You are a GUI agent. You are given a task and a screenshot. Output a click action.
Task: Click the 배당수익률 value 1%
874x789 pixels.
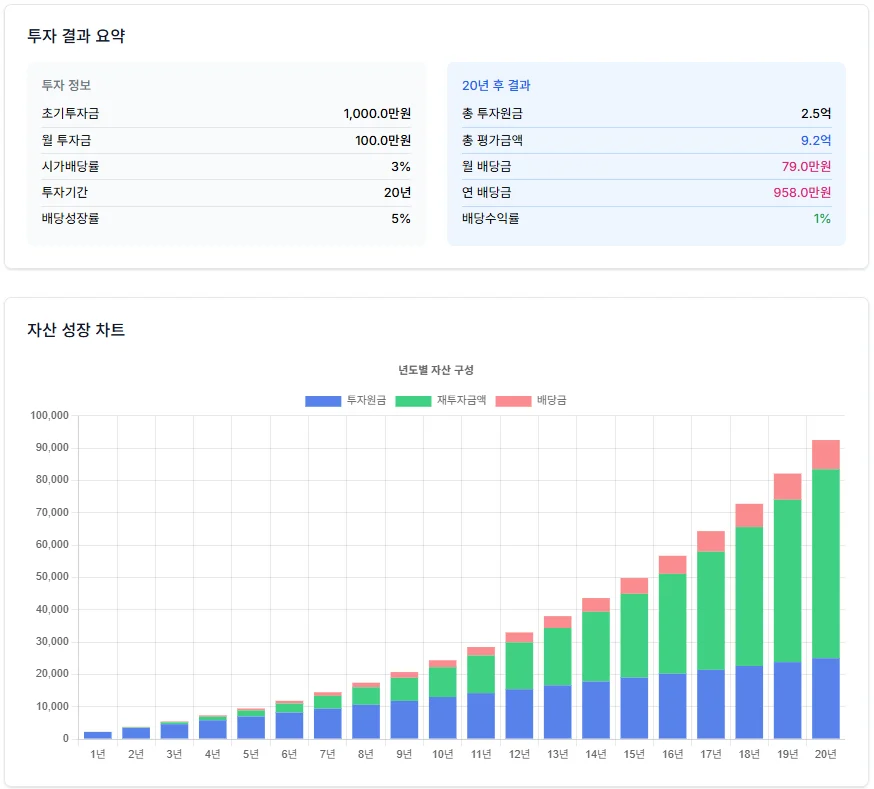click(821, 218)
